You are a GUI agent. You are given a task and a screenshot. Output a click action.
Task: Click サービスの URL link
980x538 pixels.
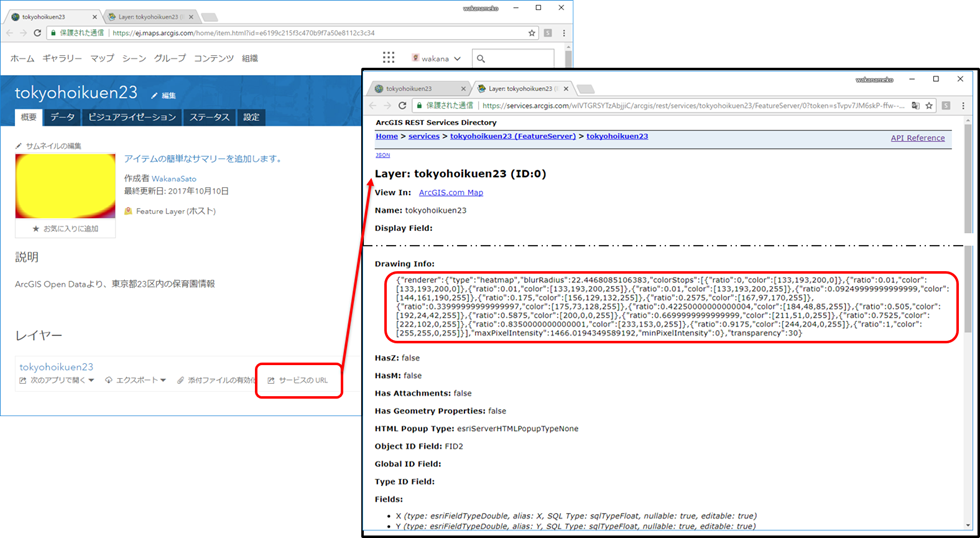click(x=298, y=380)
